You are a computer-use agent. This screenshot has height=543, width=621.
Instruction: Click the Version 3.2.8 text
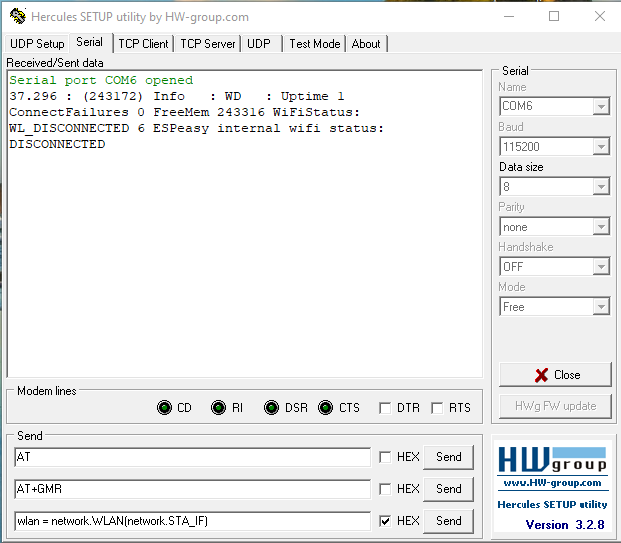click(565, 525)
